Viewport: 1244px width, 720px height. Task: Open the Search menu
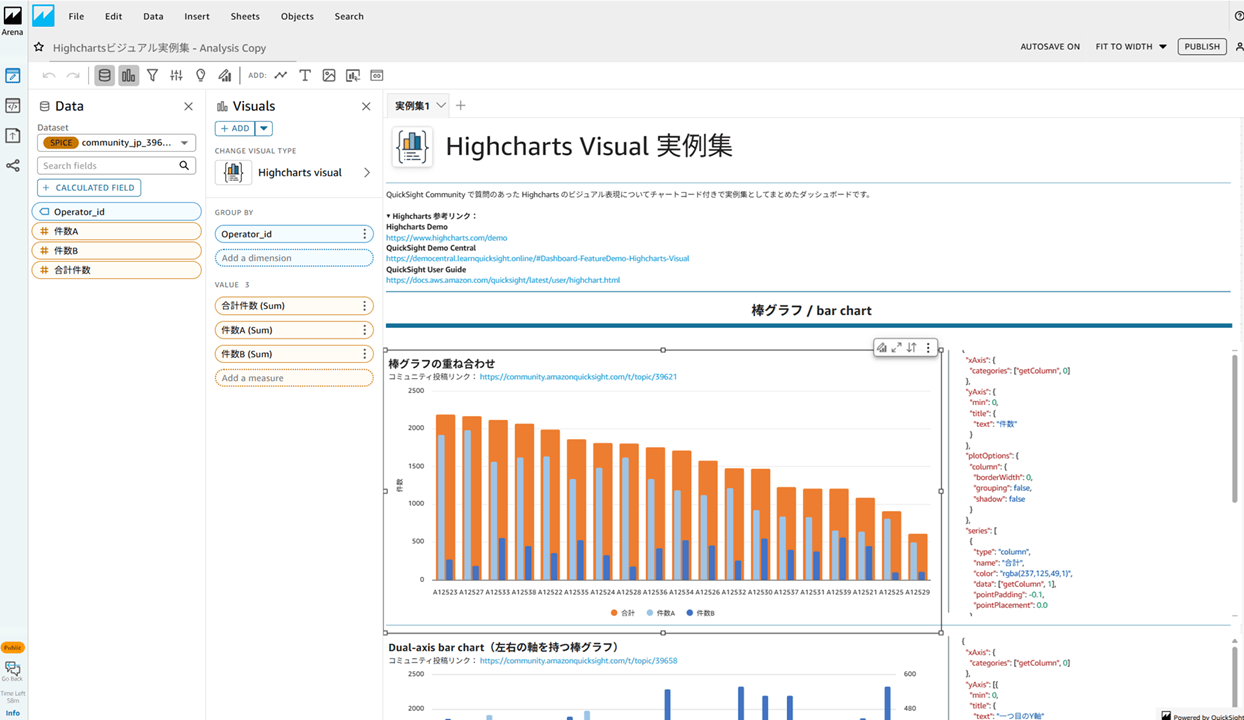[x=349, y=17]
